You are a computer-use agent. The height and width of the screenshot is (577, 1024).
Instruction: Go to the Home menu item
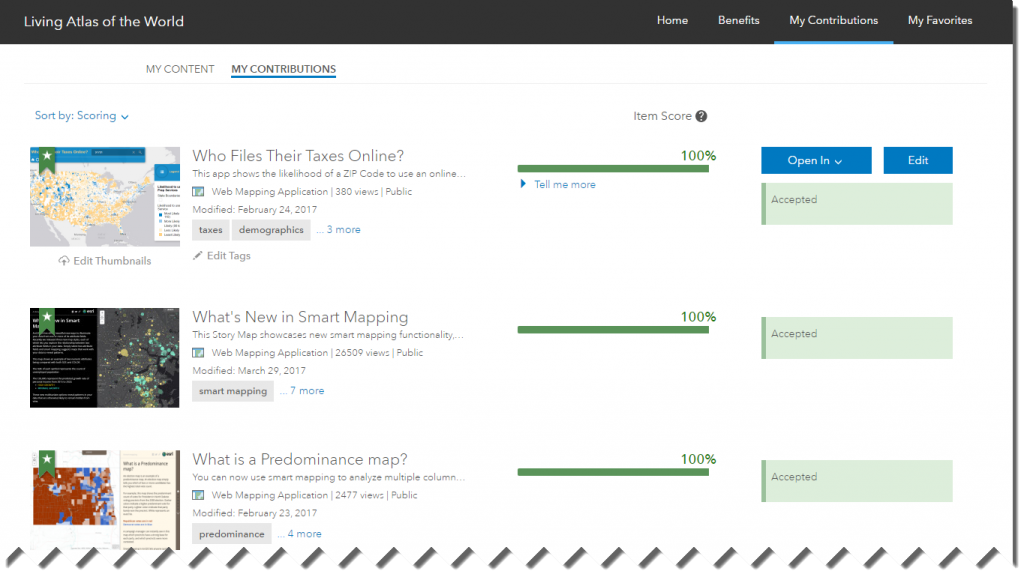coord(672,20)
